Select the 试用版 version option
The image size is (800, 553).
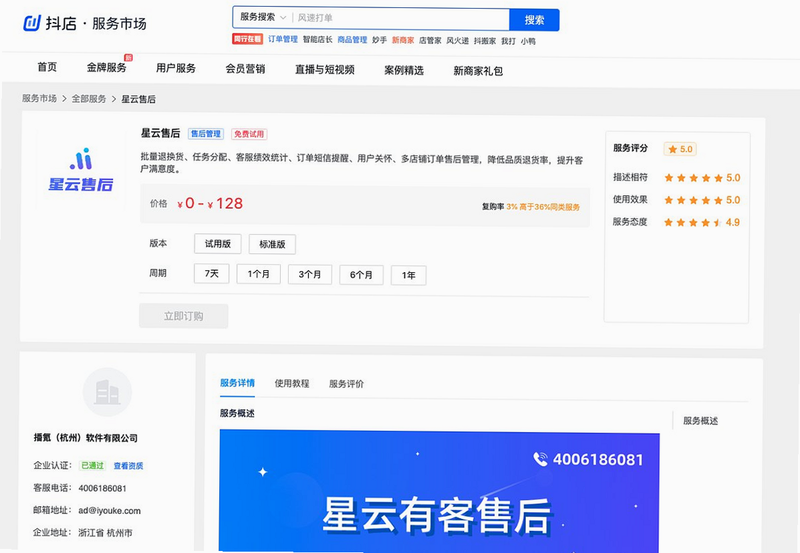[x=218, y=244]
